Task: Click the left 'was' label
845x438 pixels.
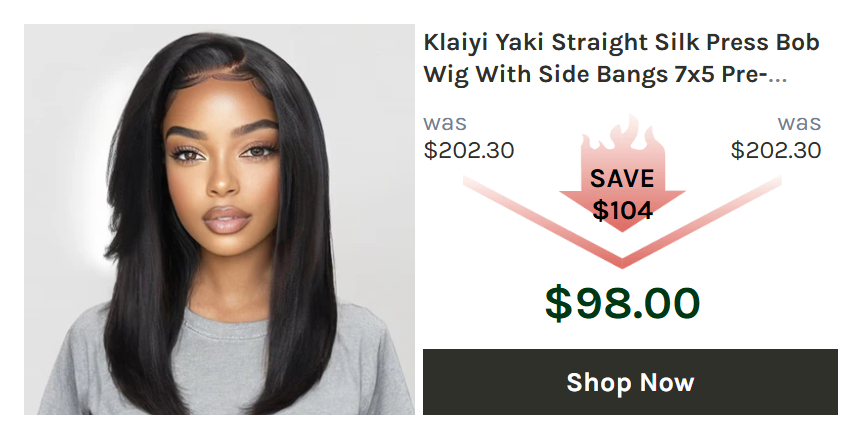Action: [445, 123]
